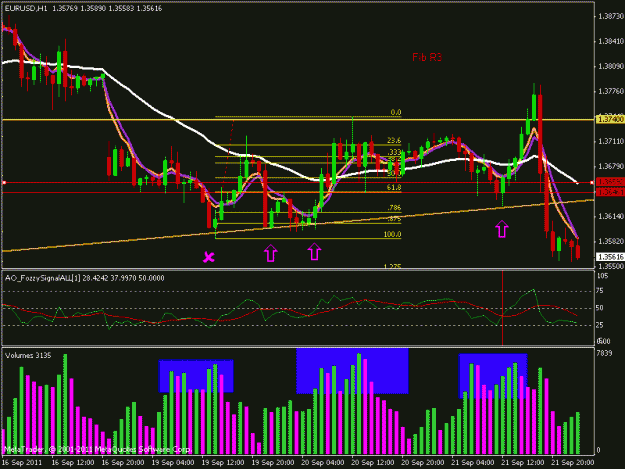The width and height of the screenshot is (625, 469).
Task: Click the '21 Sep 12:00' time axis label
Action: coord(523,463)
